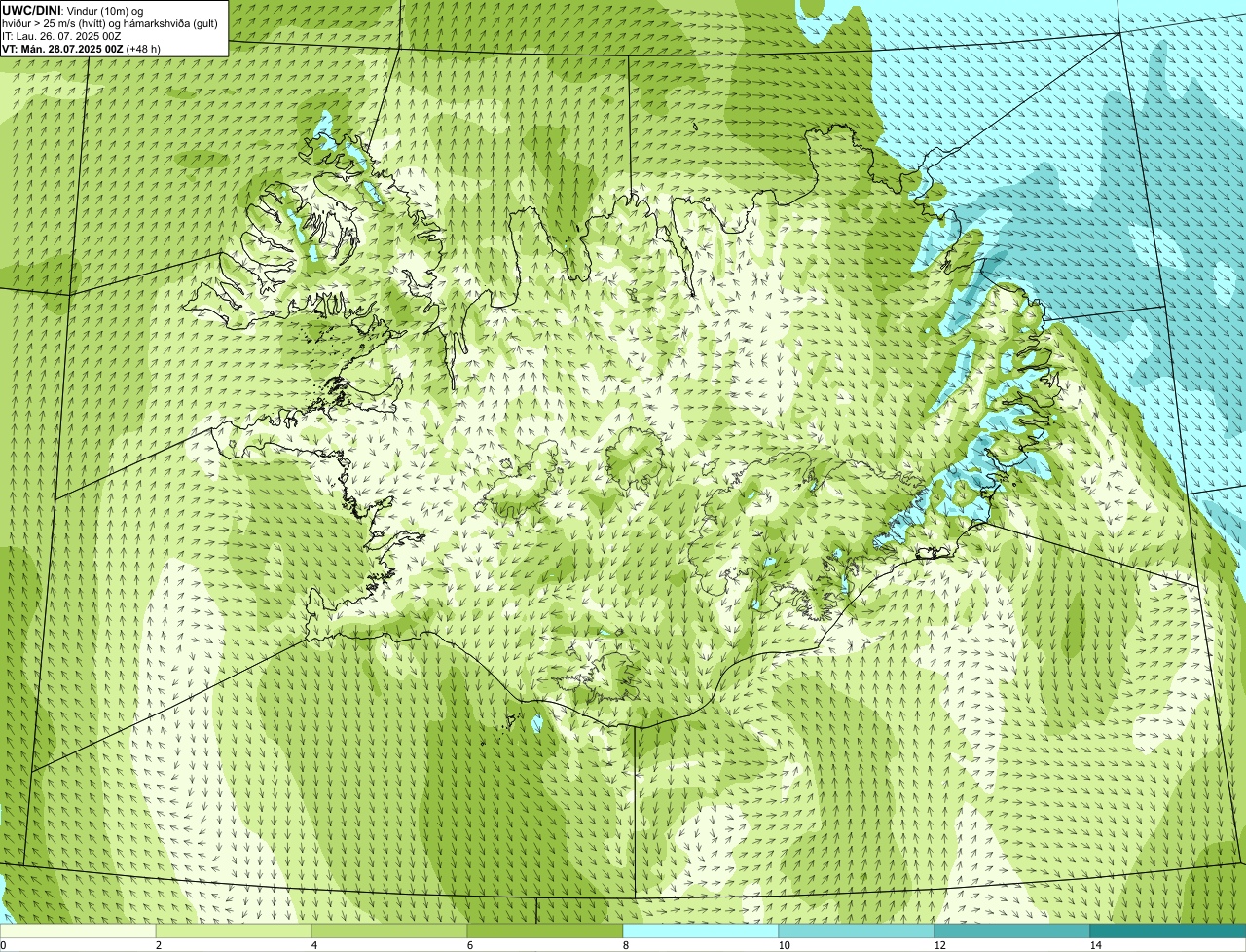
Task: Click legend color segment between 8 and 10
Action: (x=701, y=931)
